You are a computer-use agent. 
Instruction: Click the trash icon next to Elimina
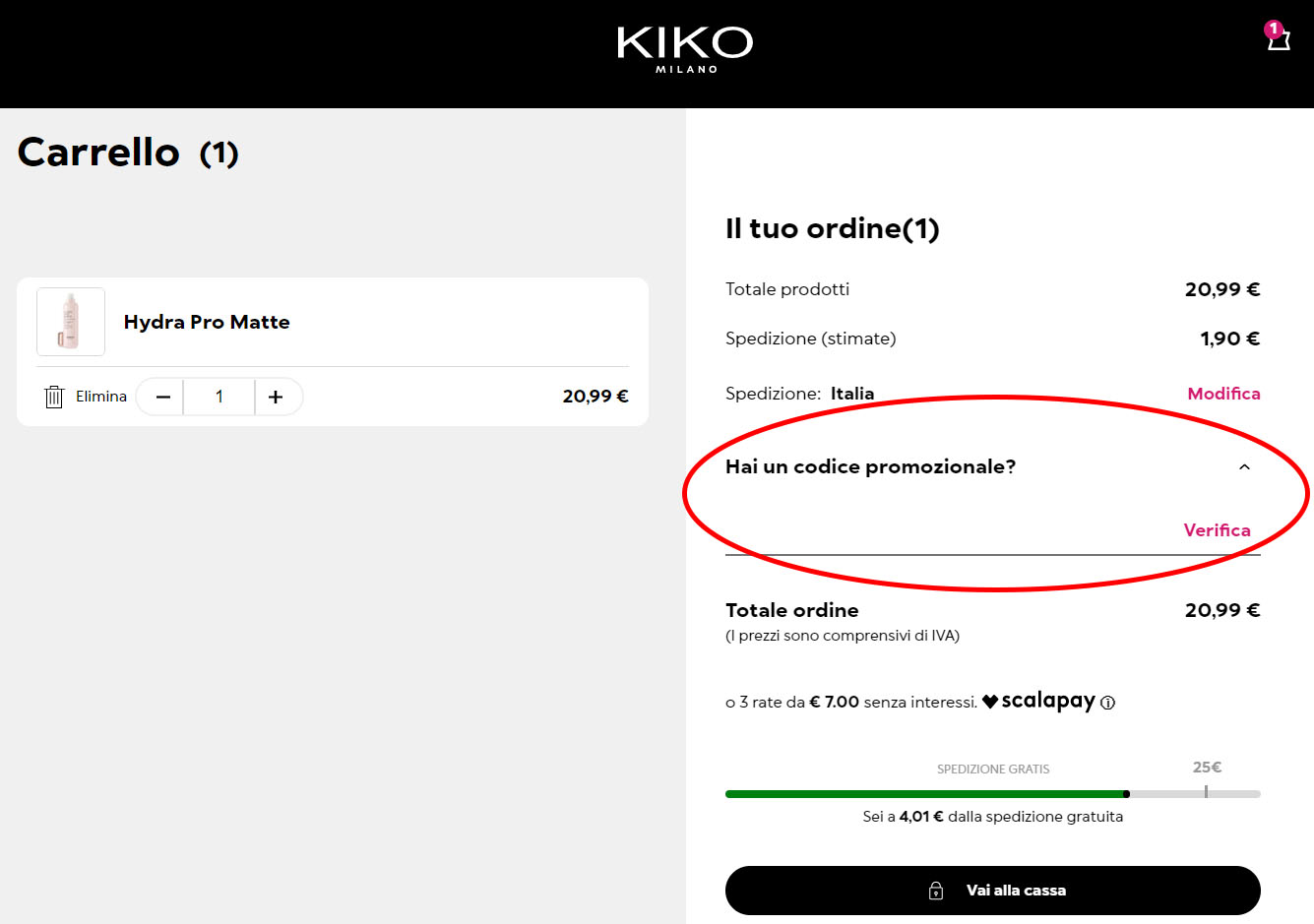[x=54, y=396]
